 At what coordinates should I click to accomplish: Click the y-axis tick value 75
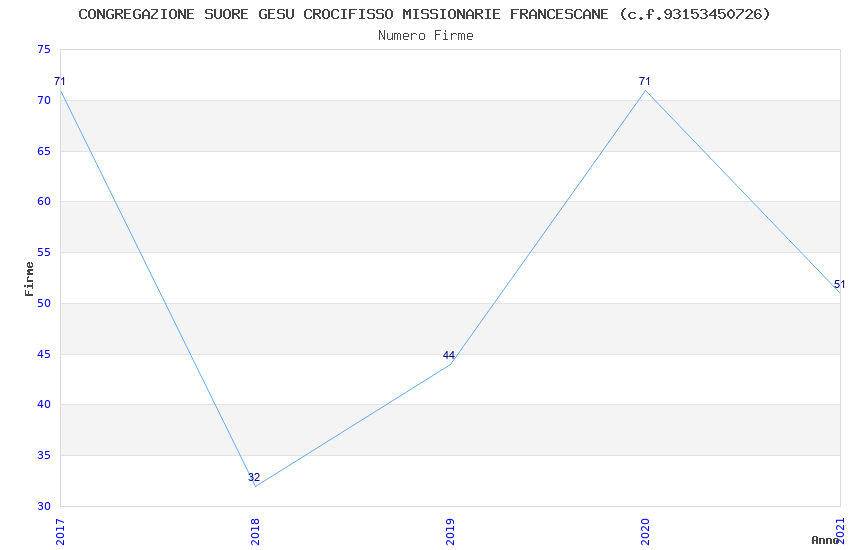coord(44,49)
